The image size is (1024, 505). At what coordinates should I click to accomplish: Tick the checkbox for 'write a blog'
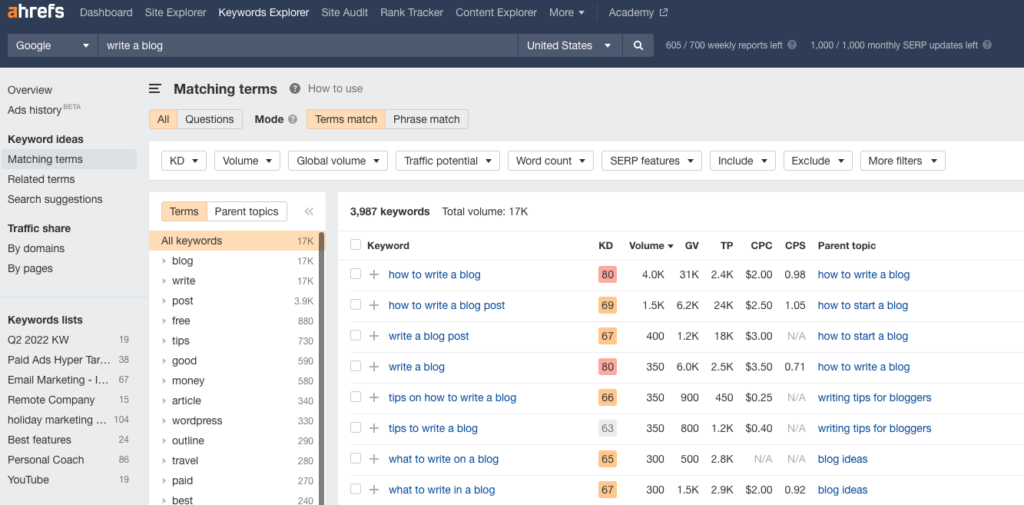pos(355,366)
